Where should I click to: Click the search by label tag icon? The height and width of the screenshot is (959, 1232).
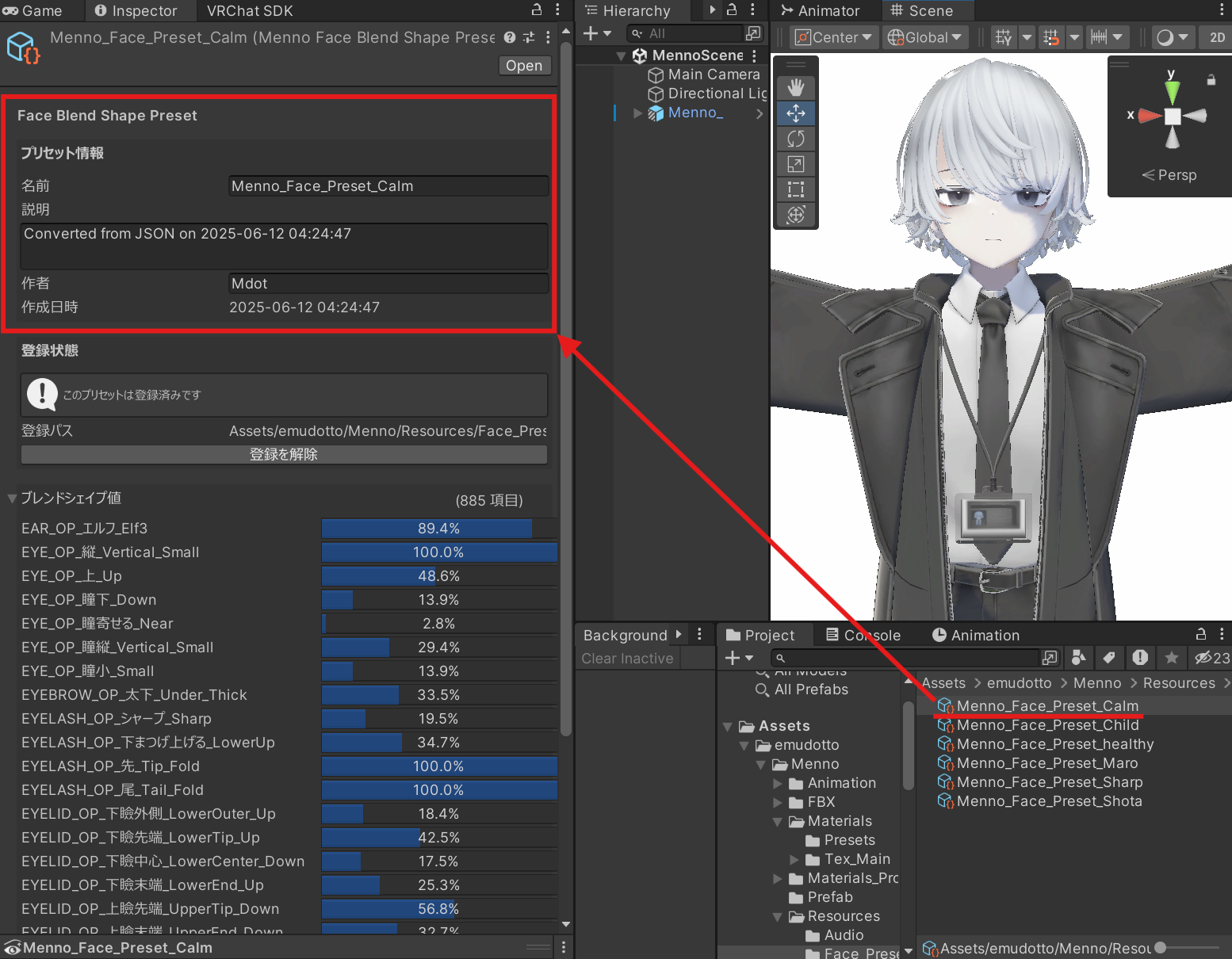(x=1109, y=657)
